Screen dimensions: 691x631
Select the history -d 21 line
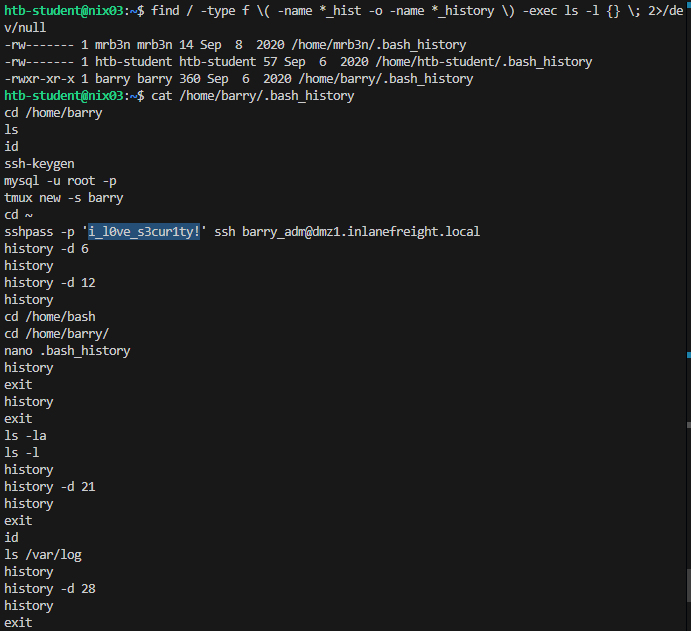point(50,487)
